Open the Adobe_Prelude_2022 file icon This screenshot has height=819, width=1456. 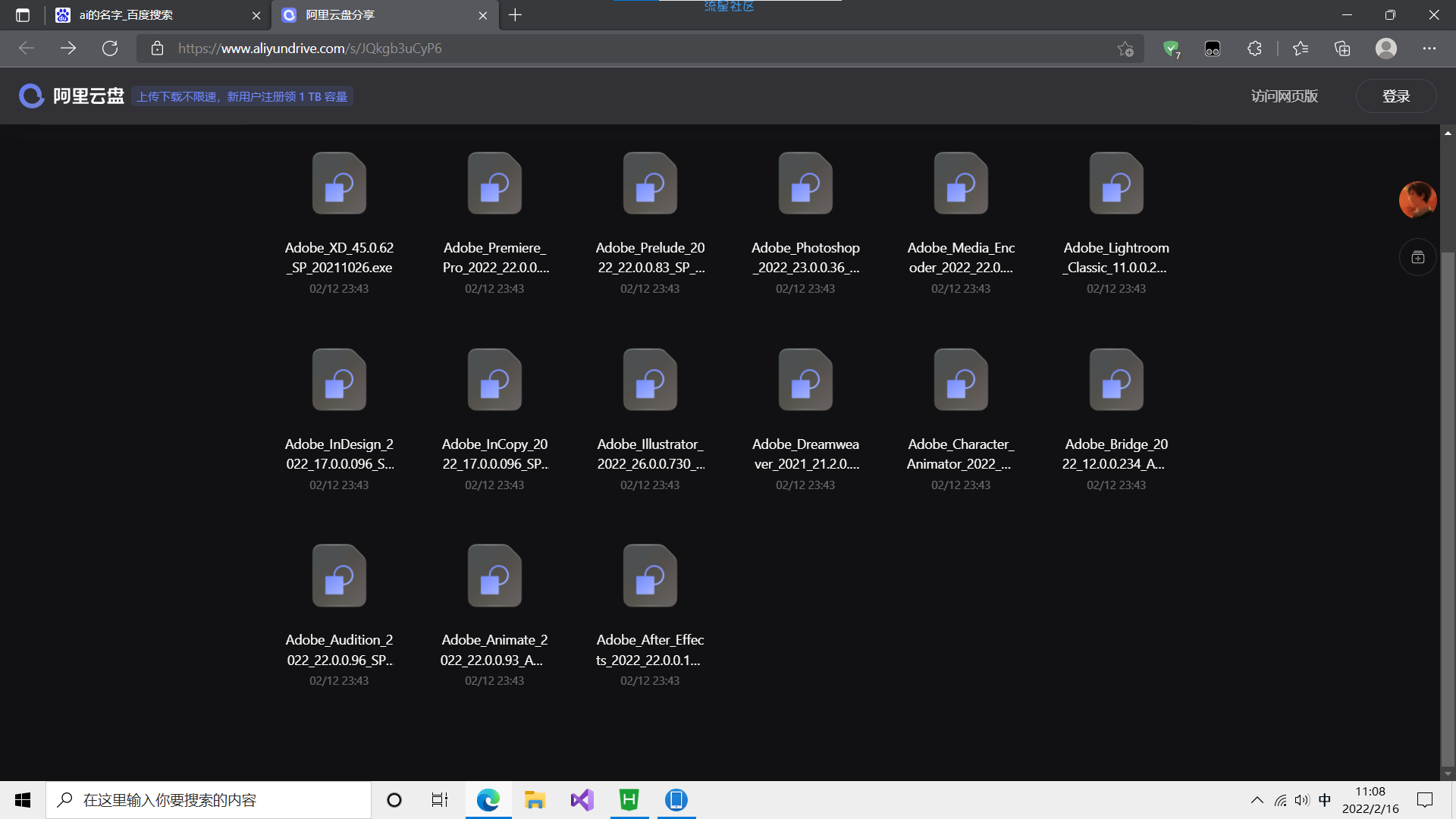click(650, 184)
